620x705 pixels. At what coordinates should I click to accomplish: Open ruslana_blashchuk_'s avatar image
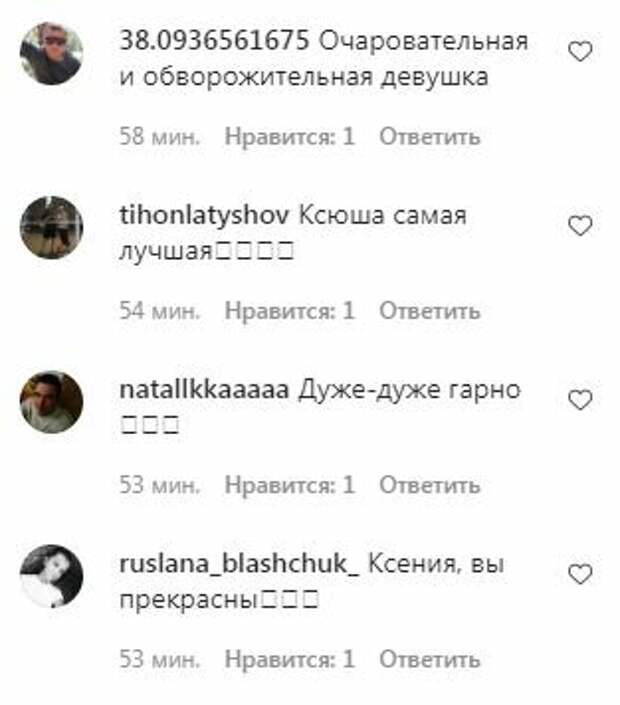click(52, 576)
